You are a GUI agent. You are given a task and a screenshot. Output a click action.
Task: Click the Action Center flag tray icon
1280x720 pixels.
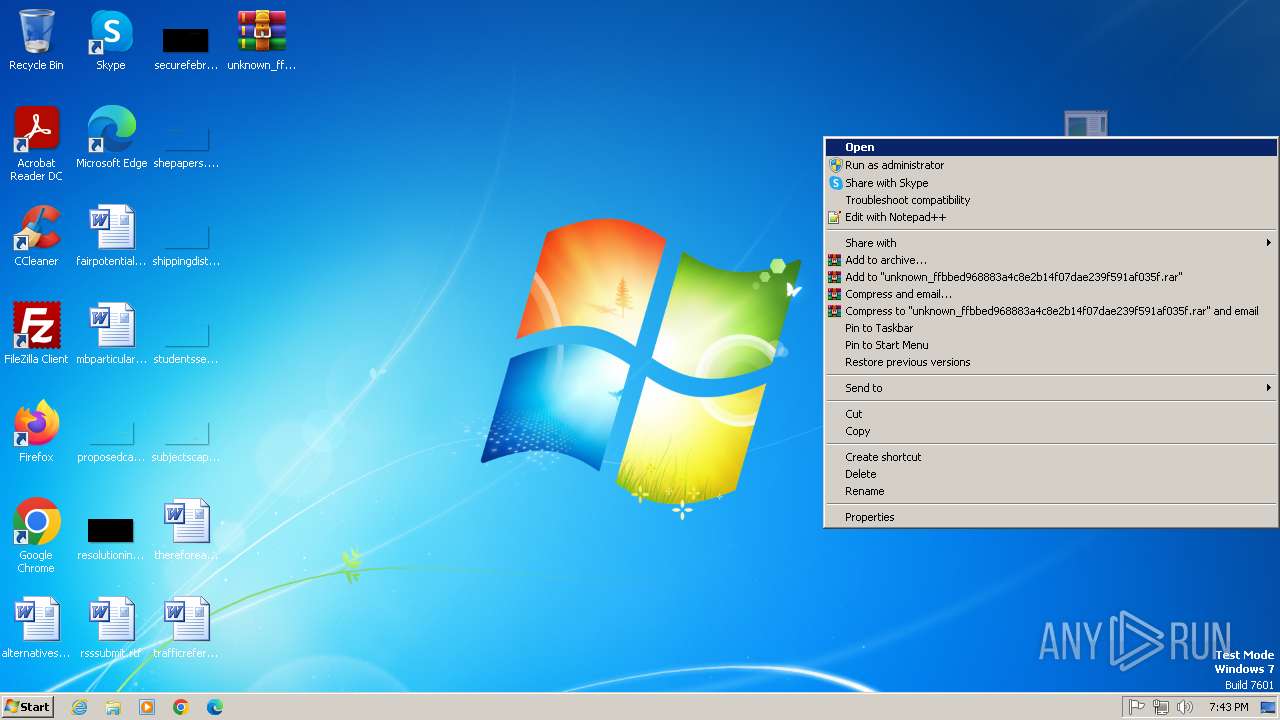point(1137,707)
